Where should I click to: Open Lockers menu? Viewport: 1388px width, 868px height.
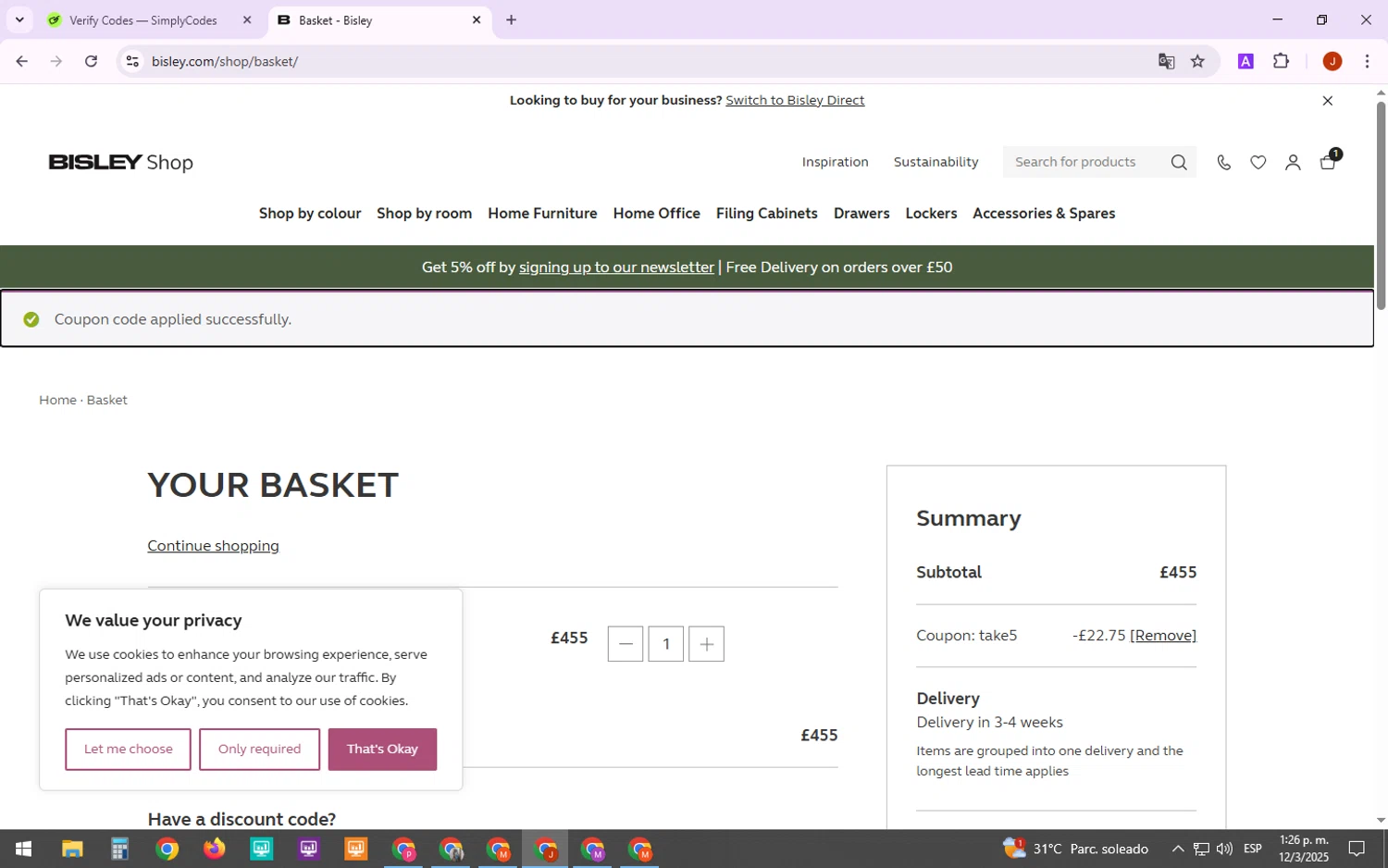pos(931,213)
